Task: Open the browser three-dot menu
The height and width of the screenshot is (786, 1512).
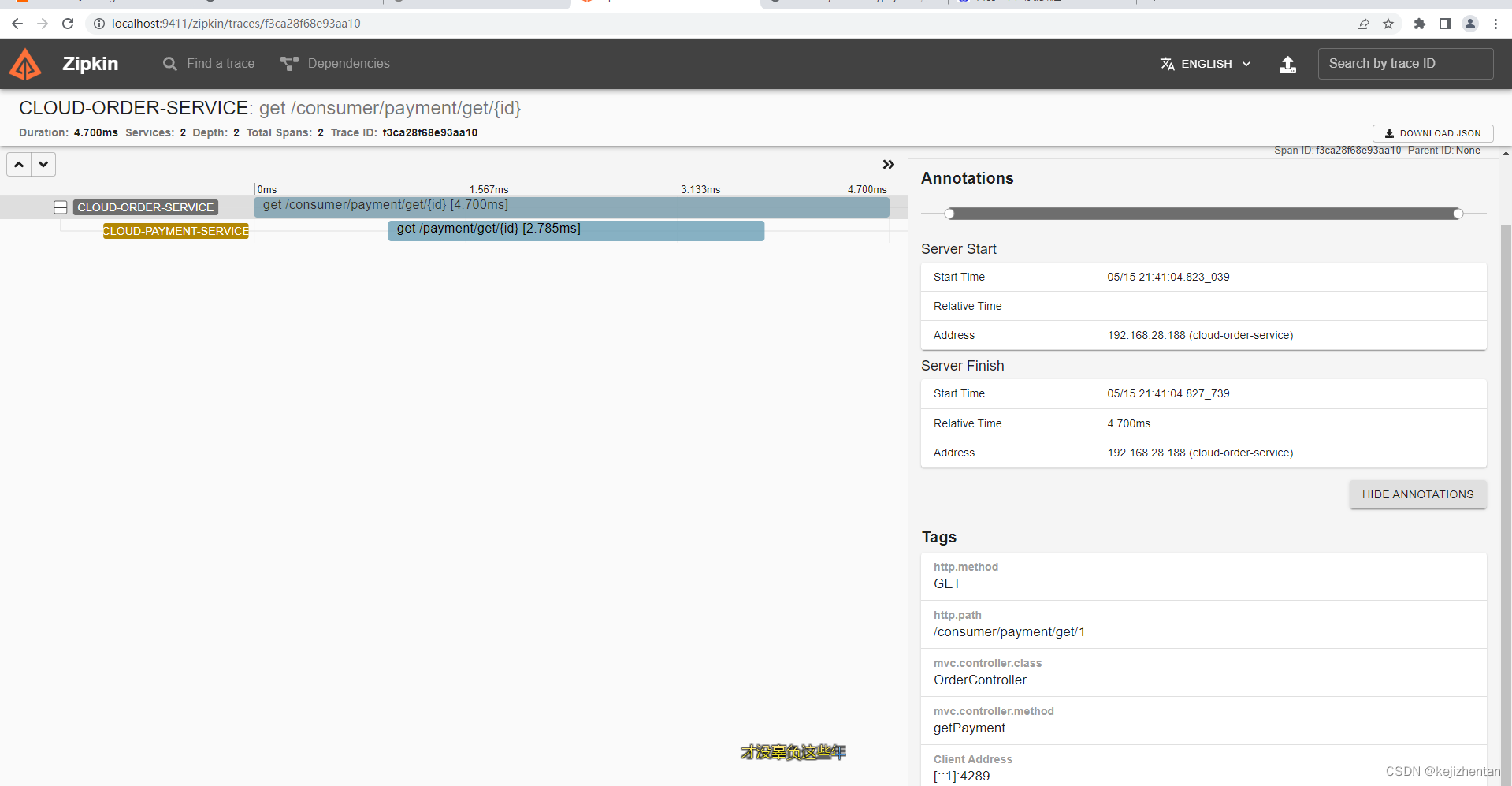Action: click(x=1495, y=24)
